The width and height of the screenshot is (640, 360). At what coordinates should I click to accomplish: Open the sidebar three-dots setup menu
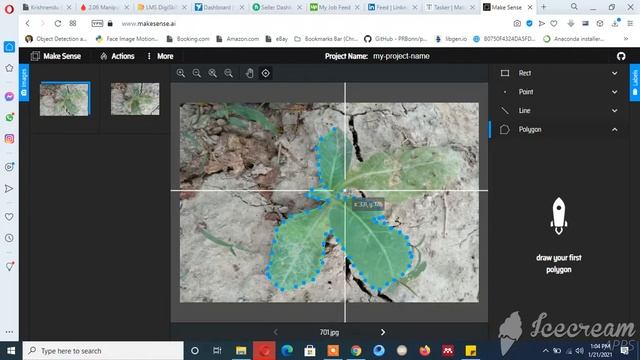coord(9,332)
